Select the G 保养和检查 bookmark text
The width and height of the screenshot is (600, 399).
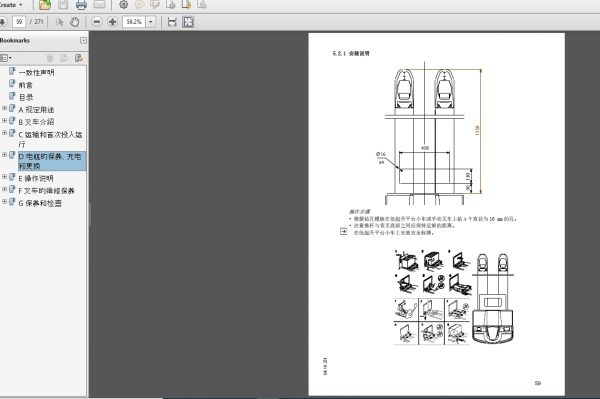click(x=40, y=203)
